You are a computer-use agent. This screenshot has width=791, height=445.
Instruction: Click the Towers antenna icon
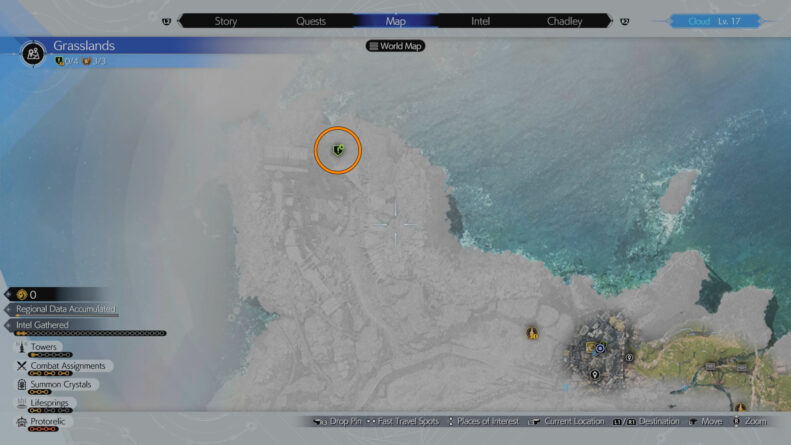(x=21, y=347)
